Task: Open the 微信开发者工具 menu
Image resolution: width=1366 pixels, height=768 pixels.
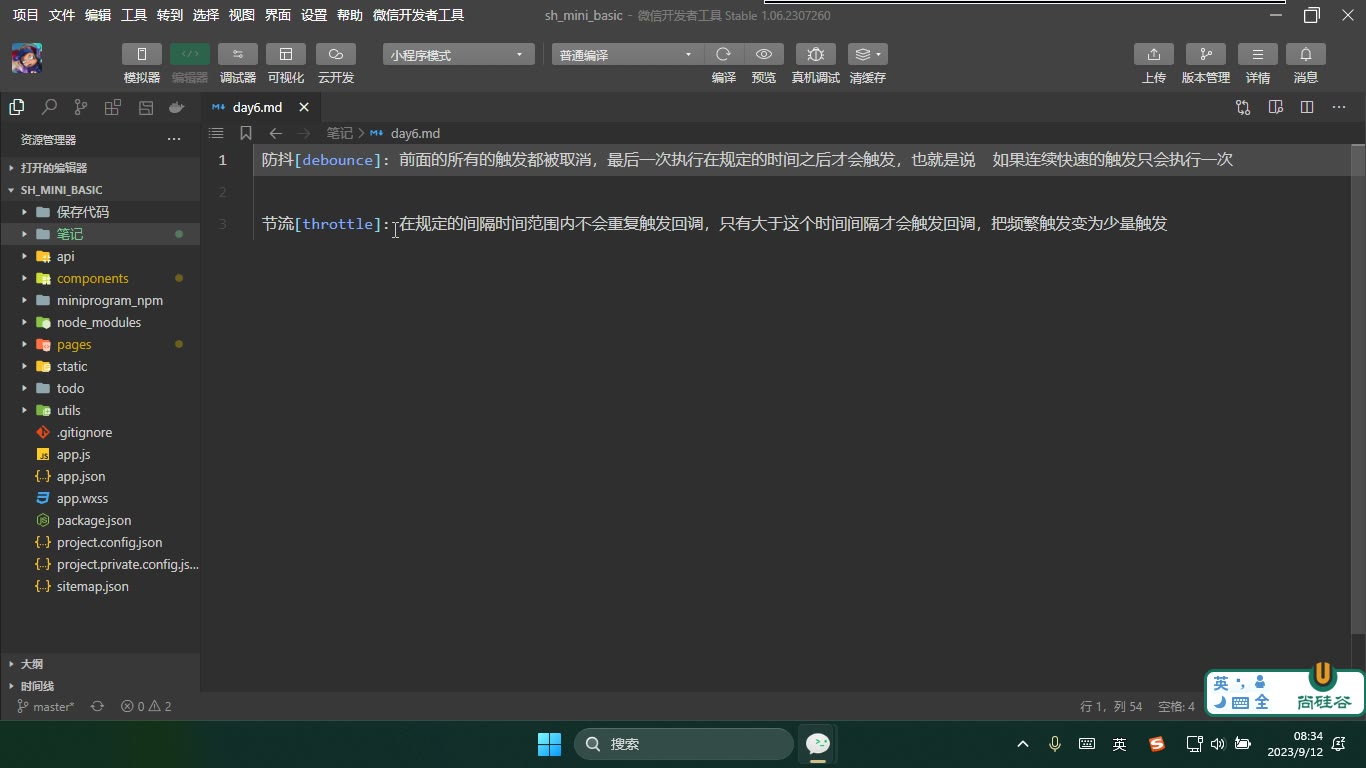Action: (418, 15)
